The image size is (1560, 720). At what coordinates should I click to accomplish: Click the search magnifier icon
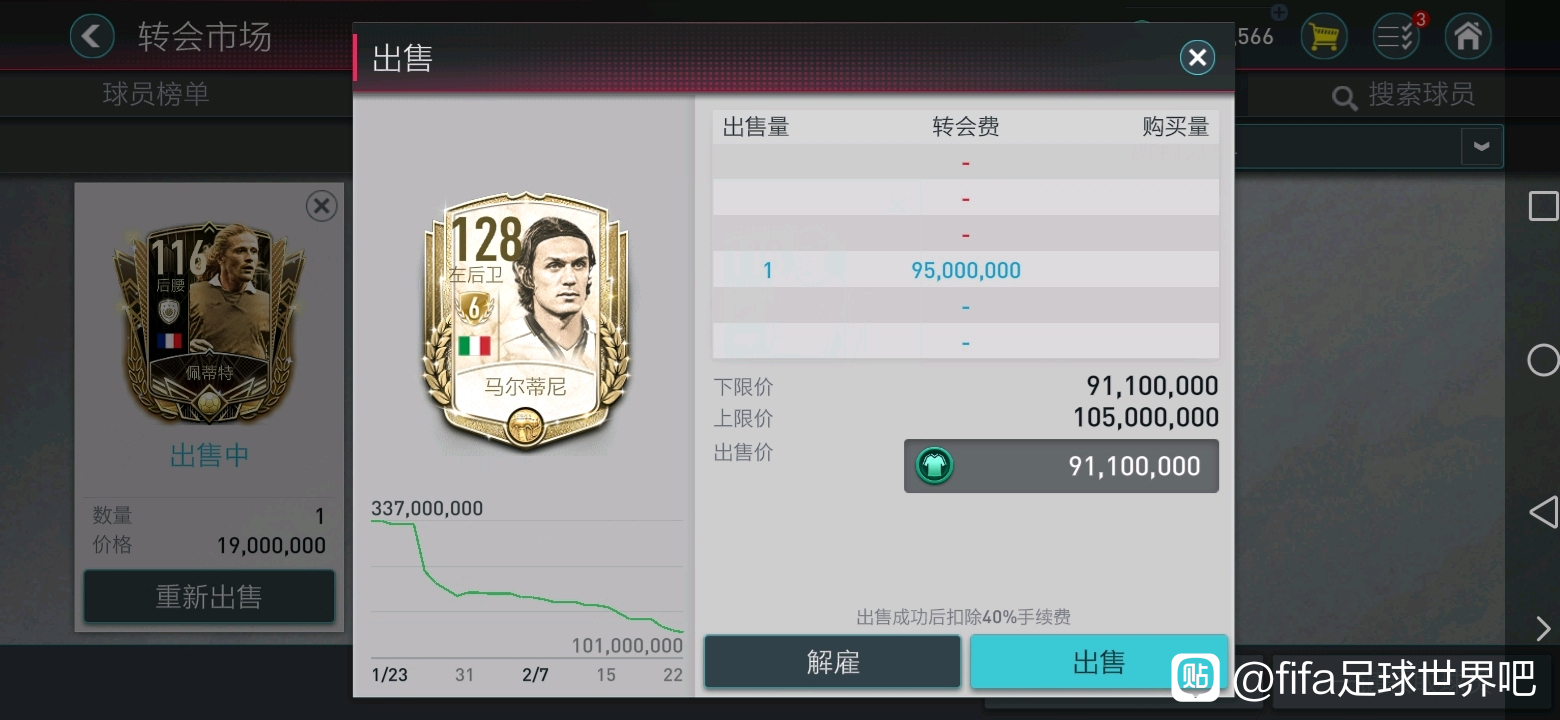click(x=1345, y=97)
